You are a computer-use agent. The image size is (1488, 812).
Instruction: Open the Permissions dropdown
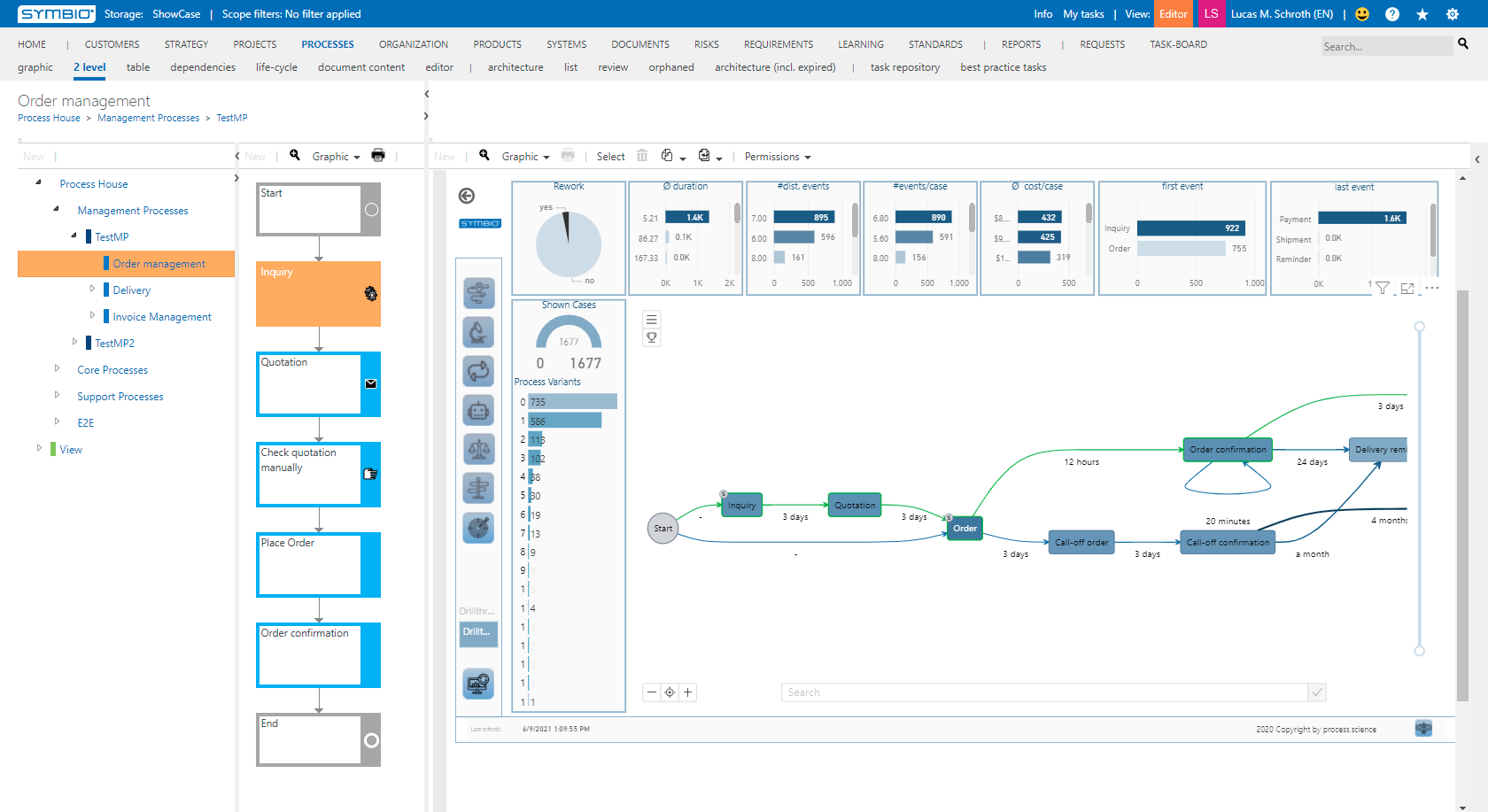pyautogui.click(x=776, y=156)
